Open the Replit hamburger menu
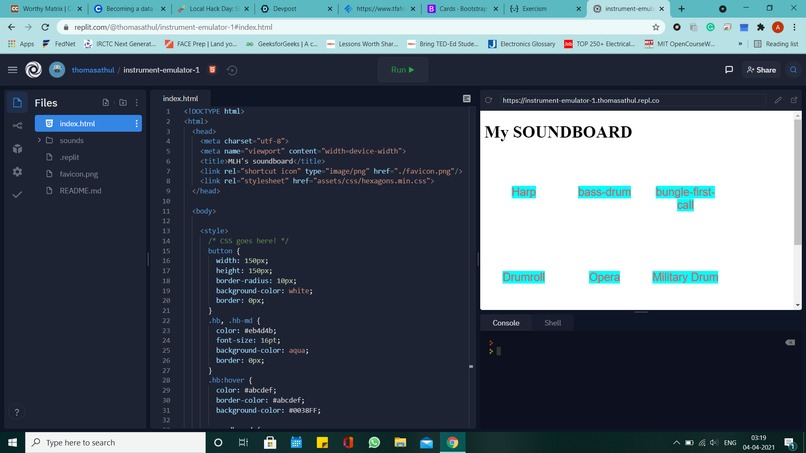Screen dimensions: 806x453 pos(12,70)
